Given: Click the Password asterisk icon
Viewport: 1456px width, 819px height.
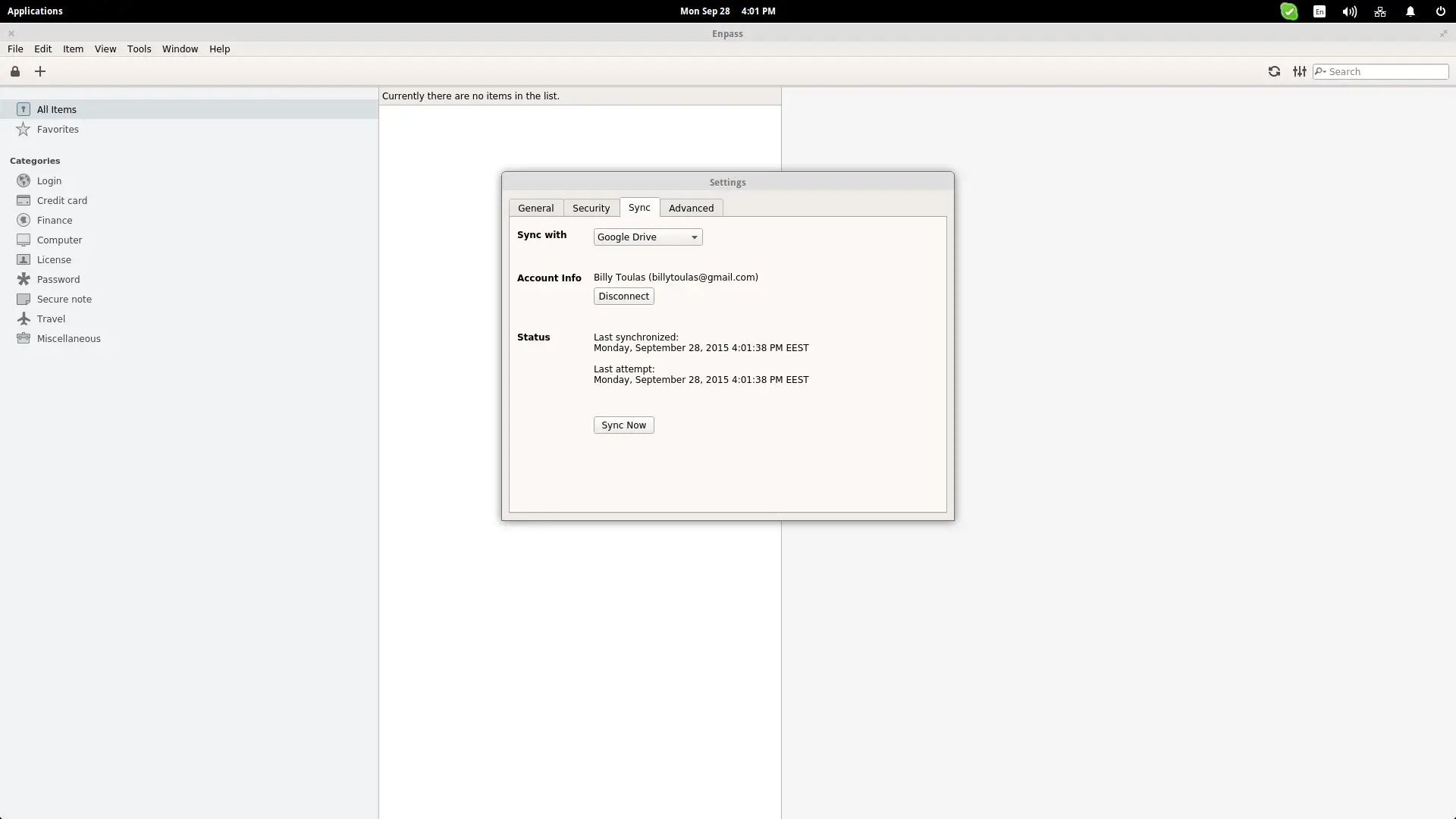Looking at the screenshot, I should pos(24,279).
